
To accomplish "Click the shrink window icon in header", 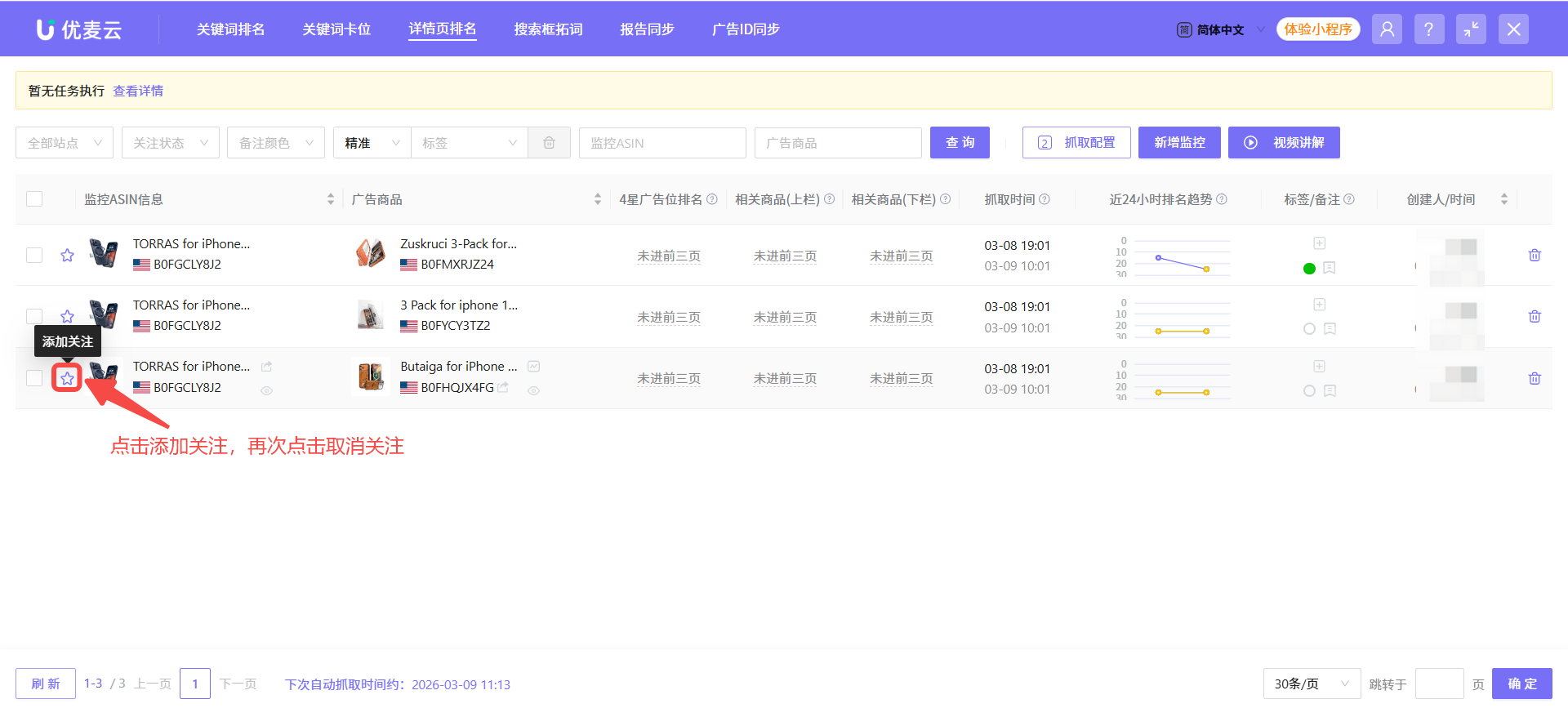I will click(1471, 29).
